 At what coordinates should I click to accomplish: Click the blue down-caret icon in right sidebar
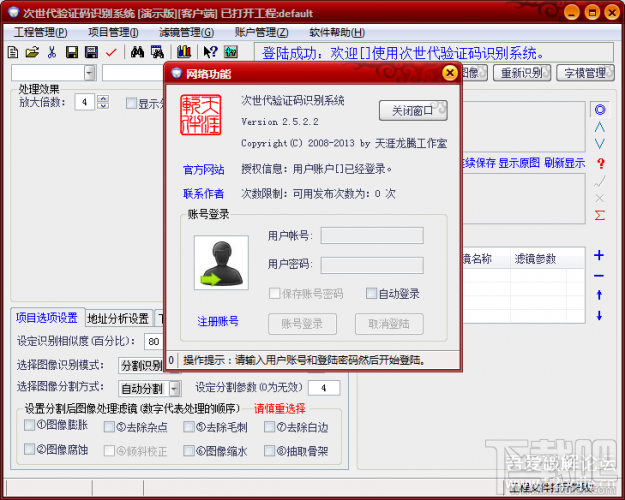(x=600, y=144)
